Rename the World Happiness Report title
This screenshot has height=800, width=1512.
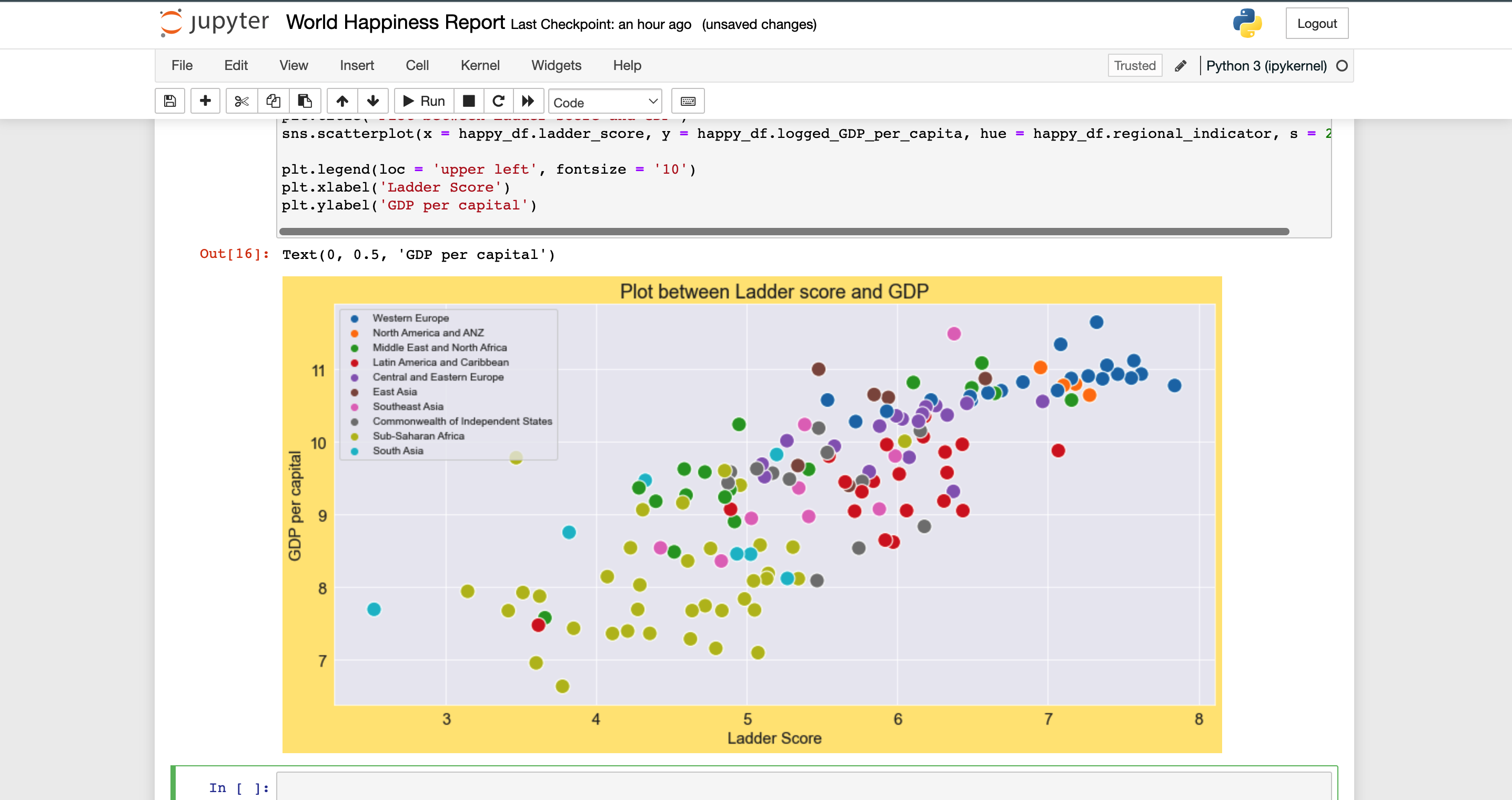click(395, 22)
